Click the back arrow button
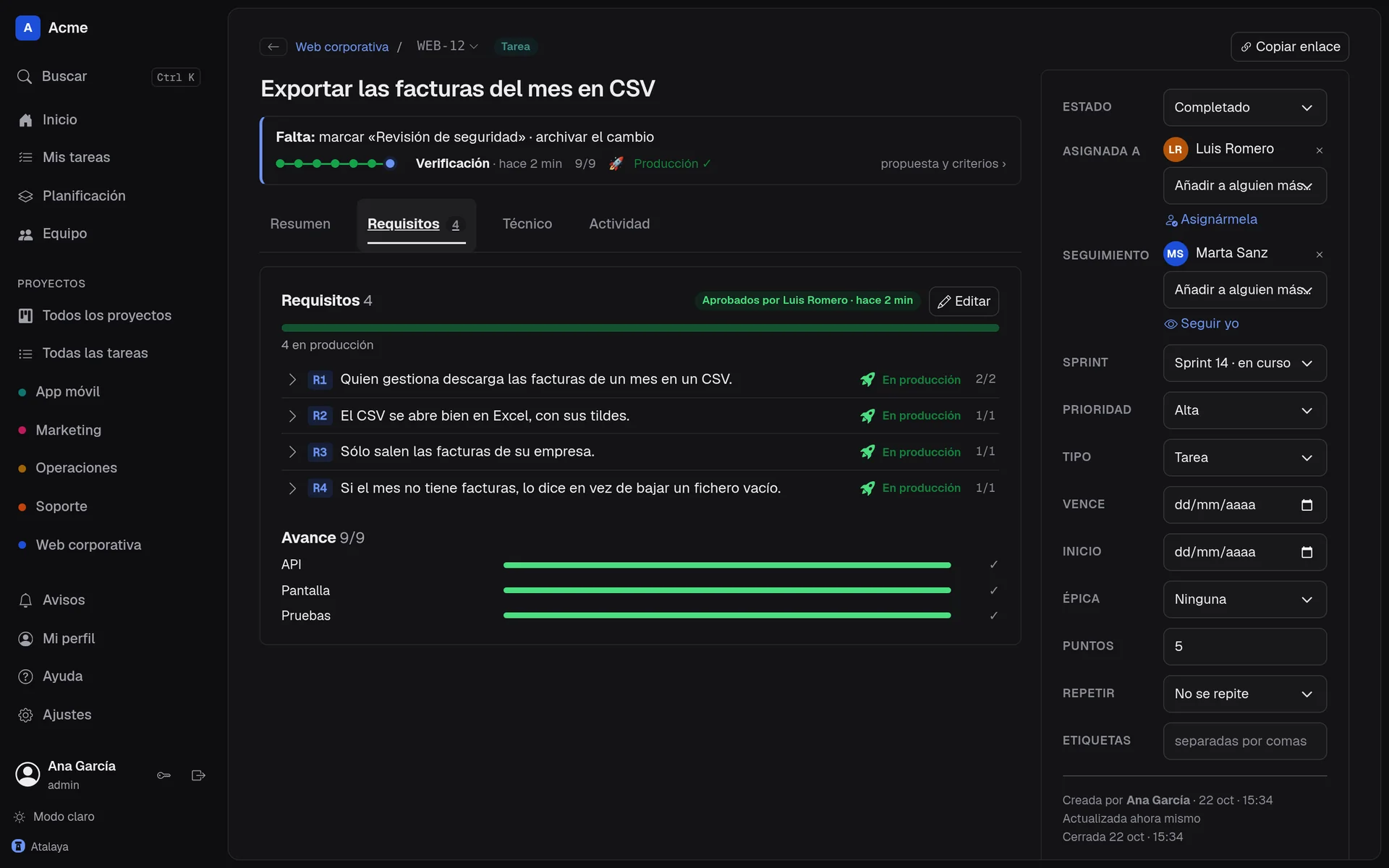This screenshot has width=1389, height=868. pos(273,46)
